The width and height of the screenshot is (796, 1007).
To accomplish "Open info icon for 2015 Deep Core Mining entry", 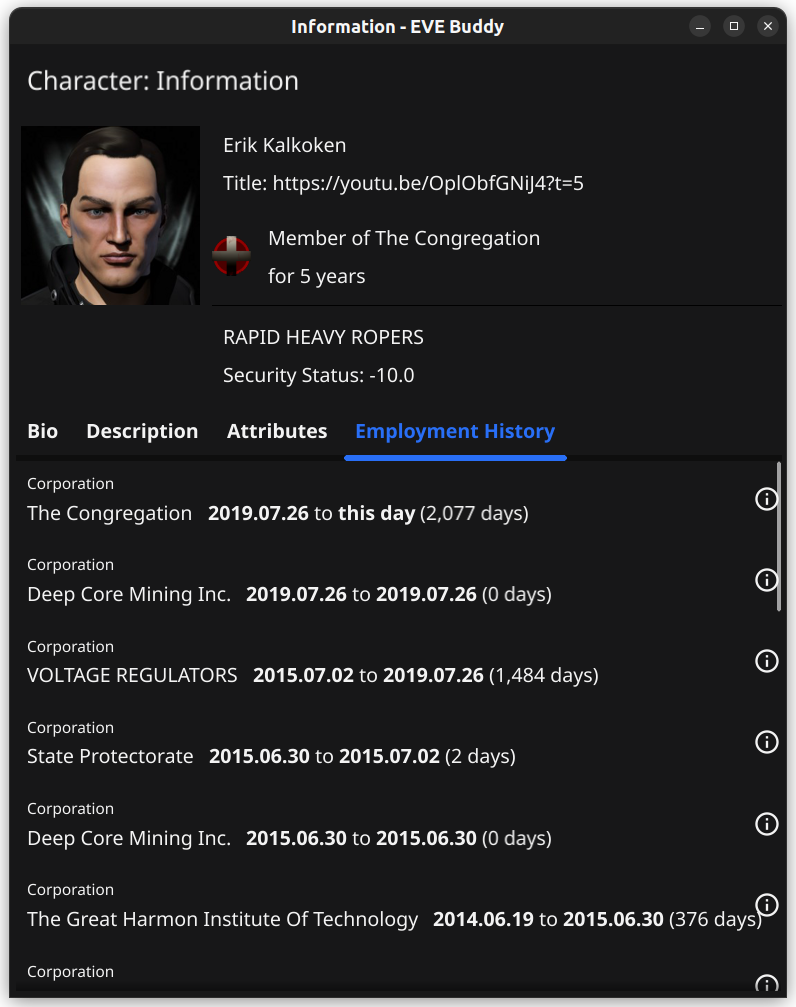I will tap(766, 823).
